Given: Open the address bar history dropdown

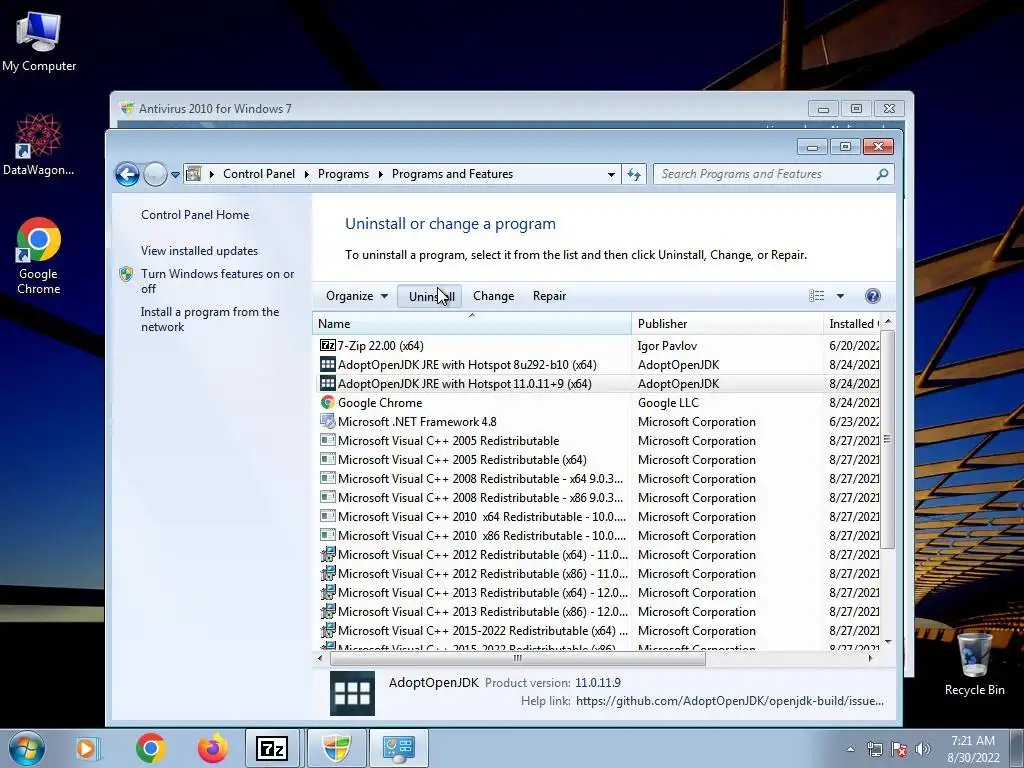Looking at the screenshot, I should (611, 174).
